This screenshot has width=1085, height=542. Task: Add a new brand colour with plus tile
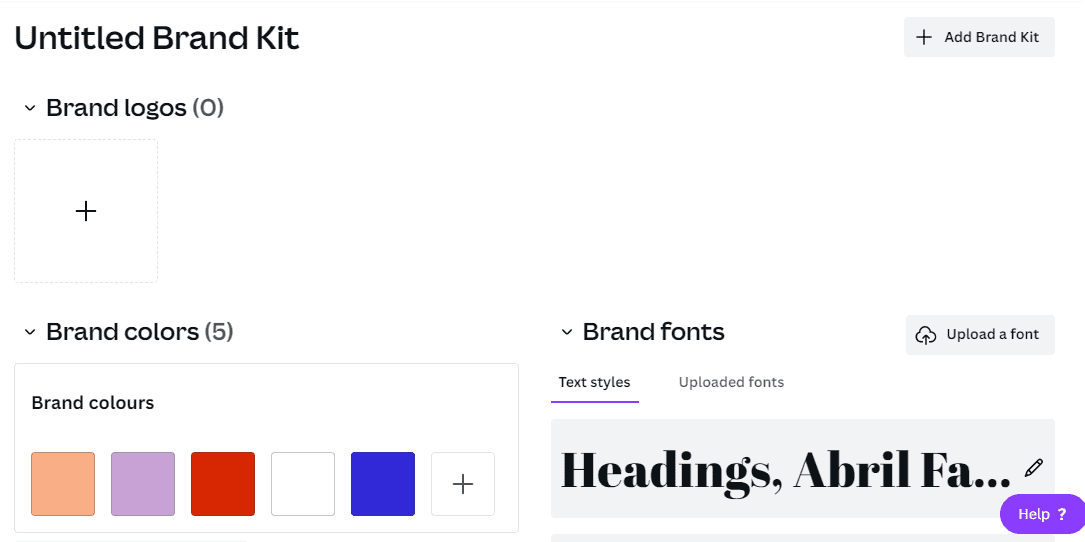point(463,484)
